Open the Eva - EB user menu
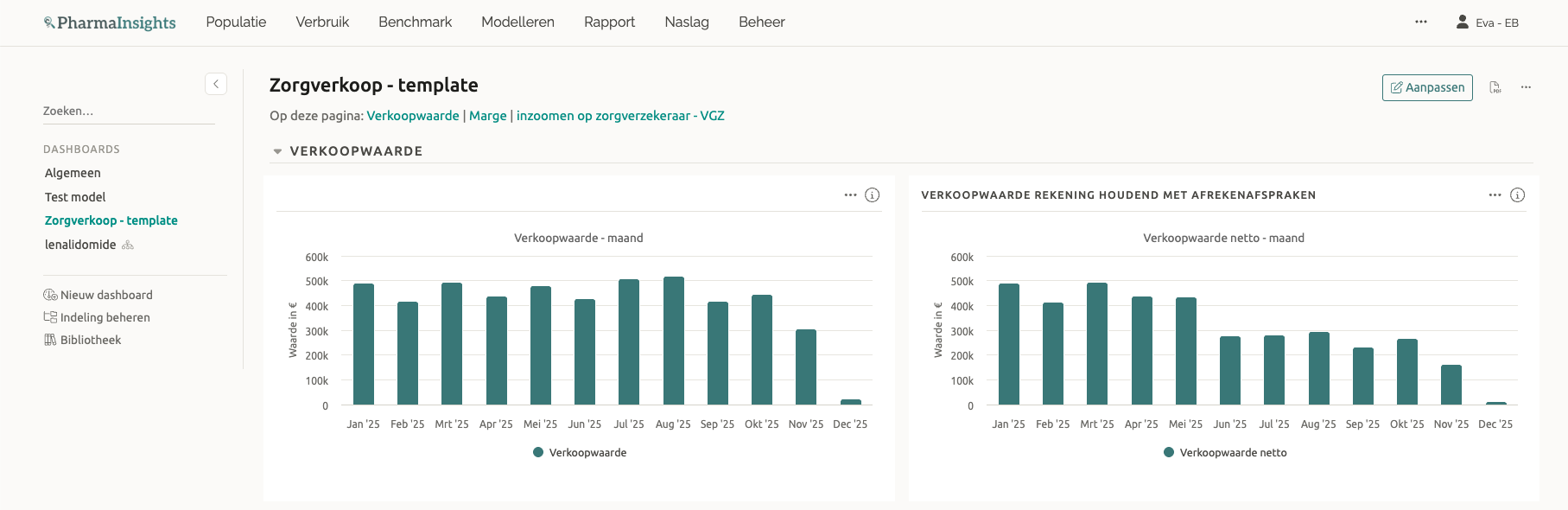This screenshot has height=510, width=1568. pos(1487,22)
